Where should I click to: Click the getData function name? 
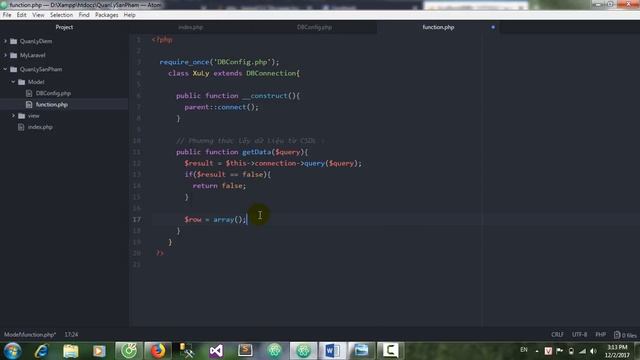click(257, 152)
